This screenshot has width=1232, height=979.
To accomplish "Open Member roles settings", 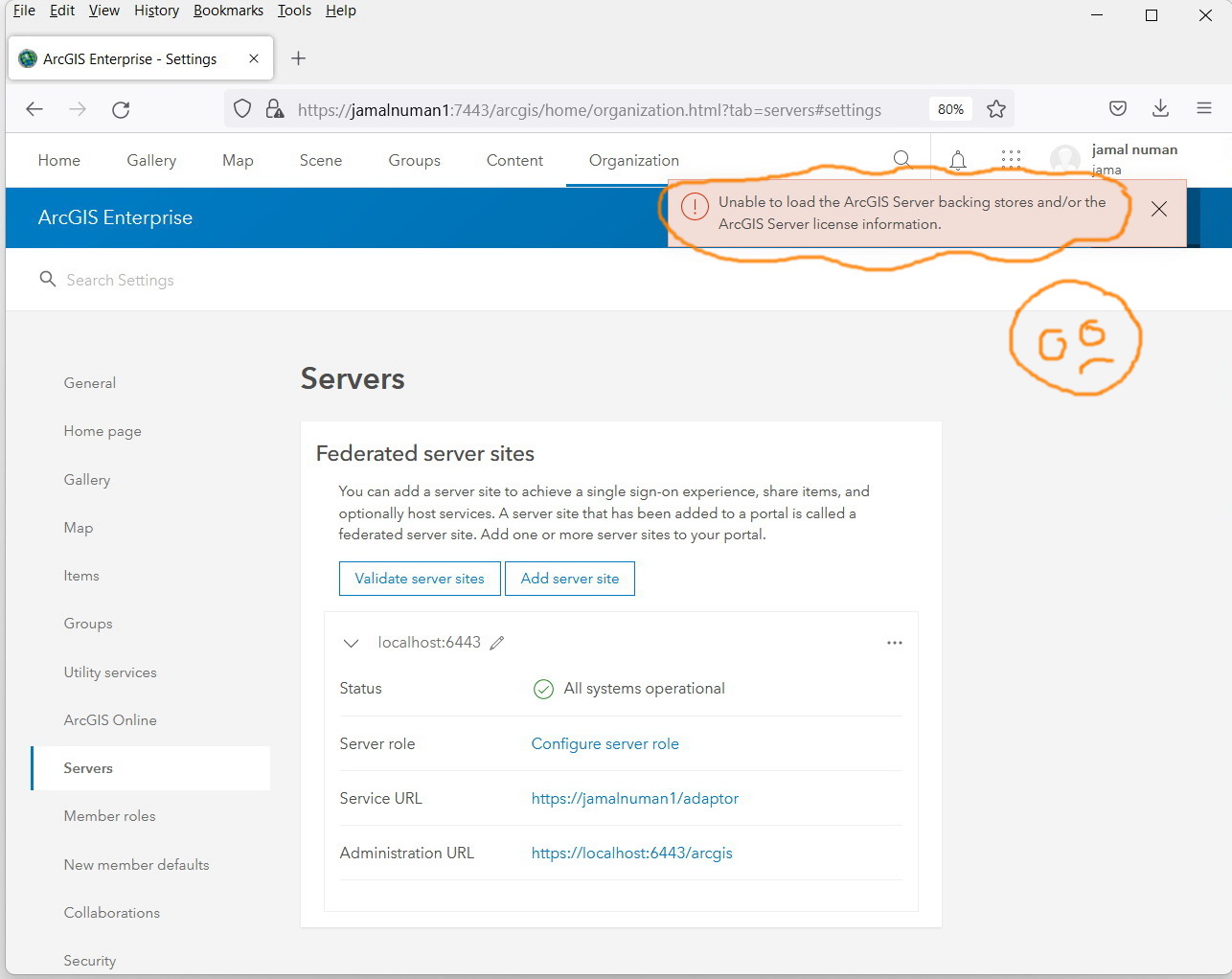I will (109, 816).
